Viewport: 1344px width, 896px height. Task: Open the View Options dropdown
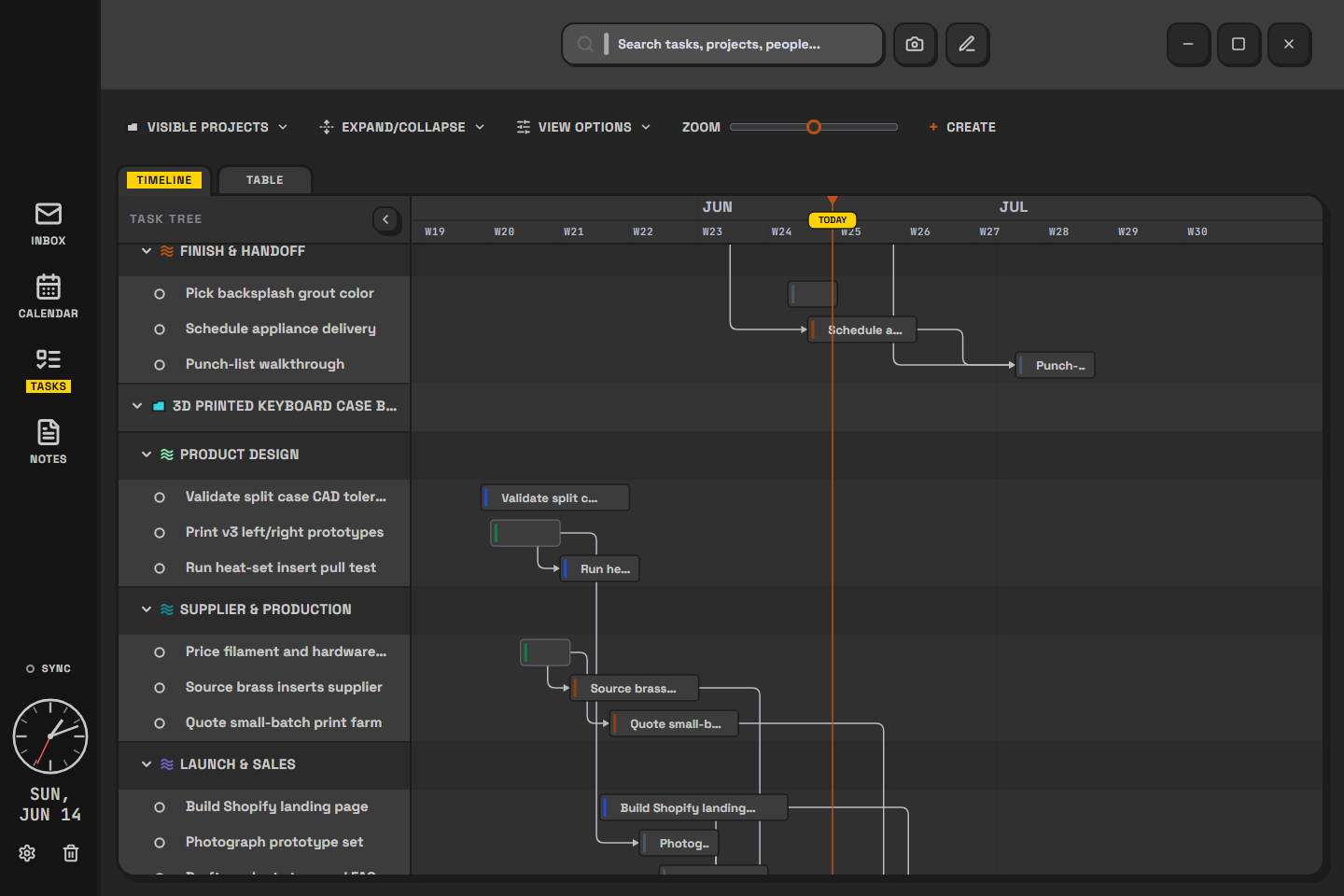583,127
